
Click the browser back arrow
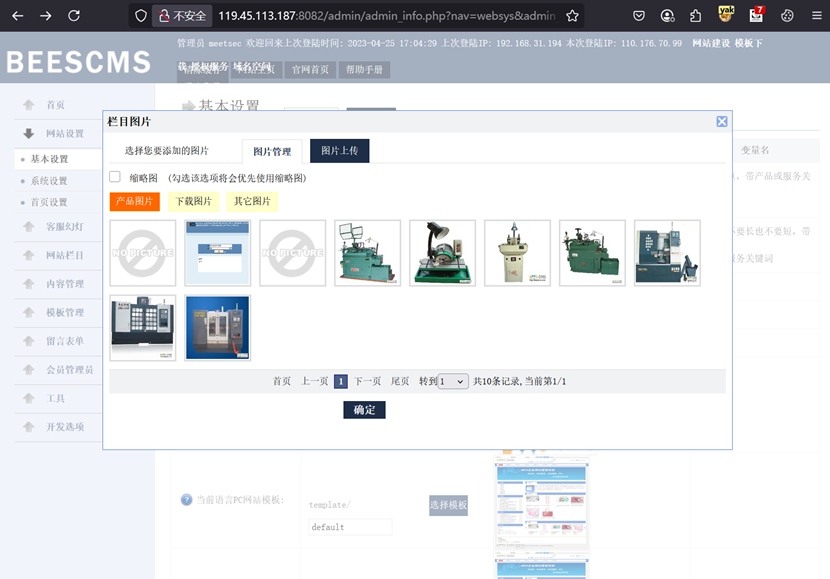coord(17,16)
